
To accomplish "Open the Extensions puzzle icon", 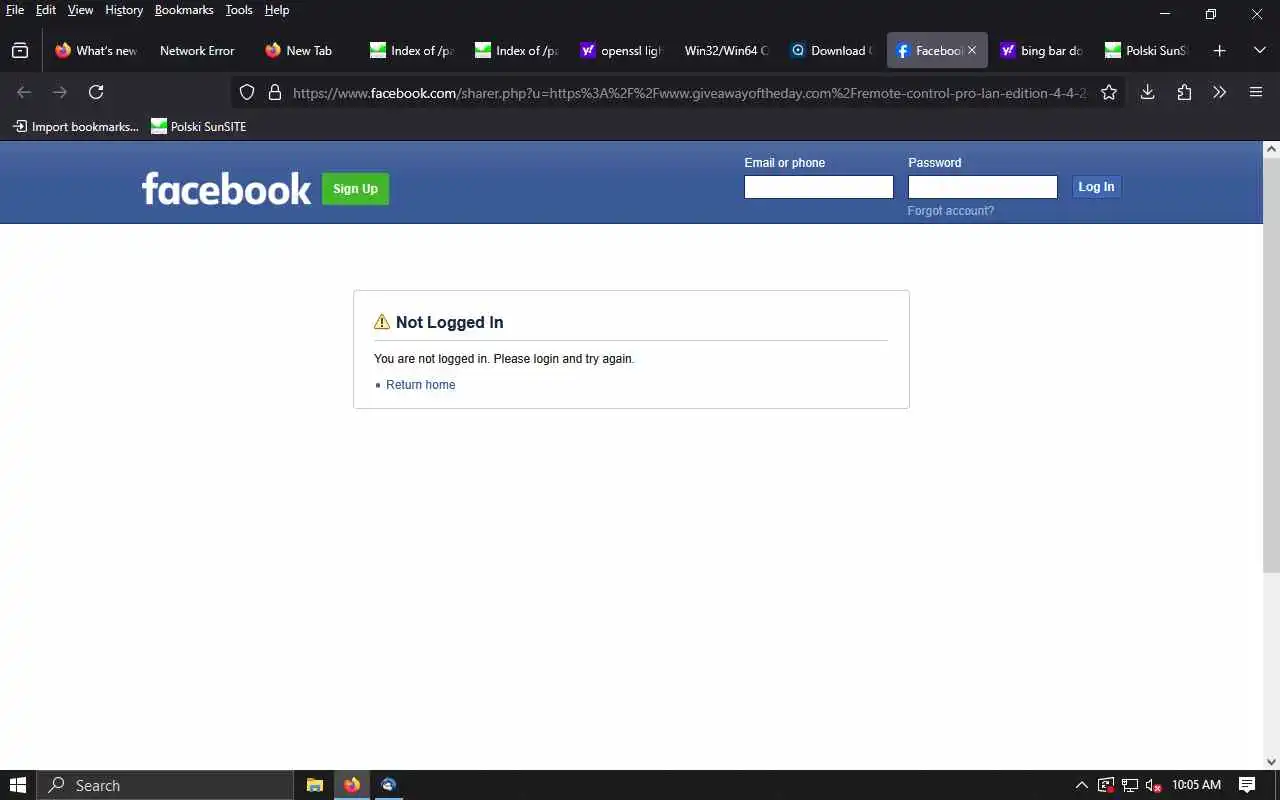I will tap(1184, 92).
